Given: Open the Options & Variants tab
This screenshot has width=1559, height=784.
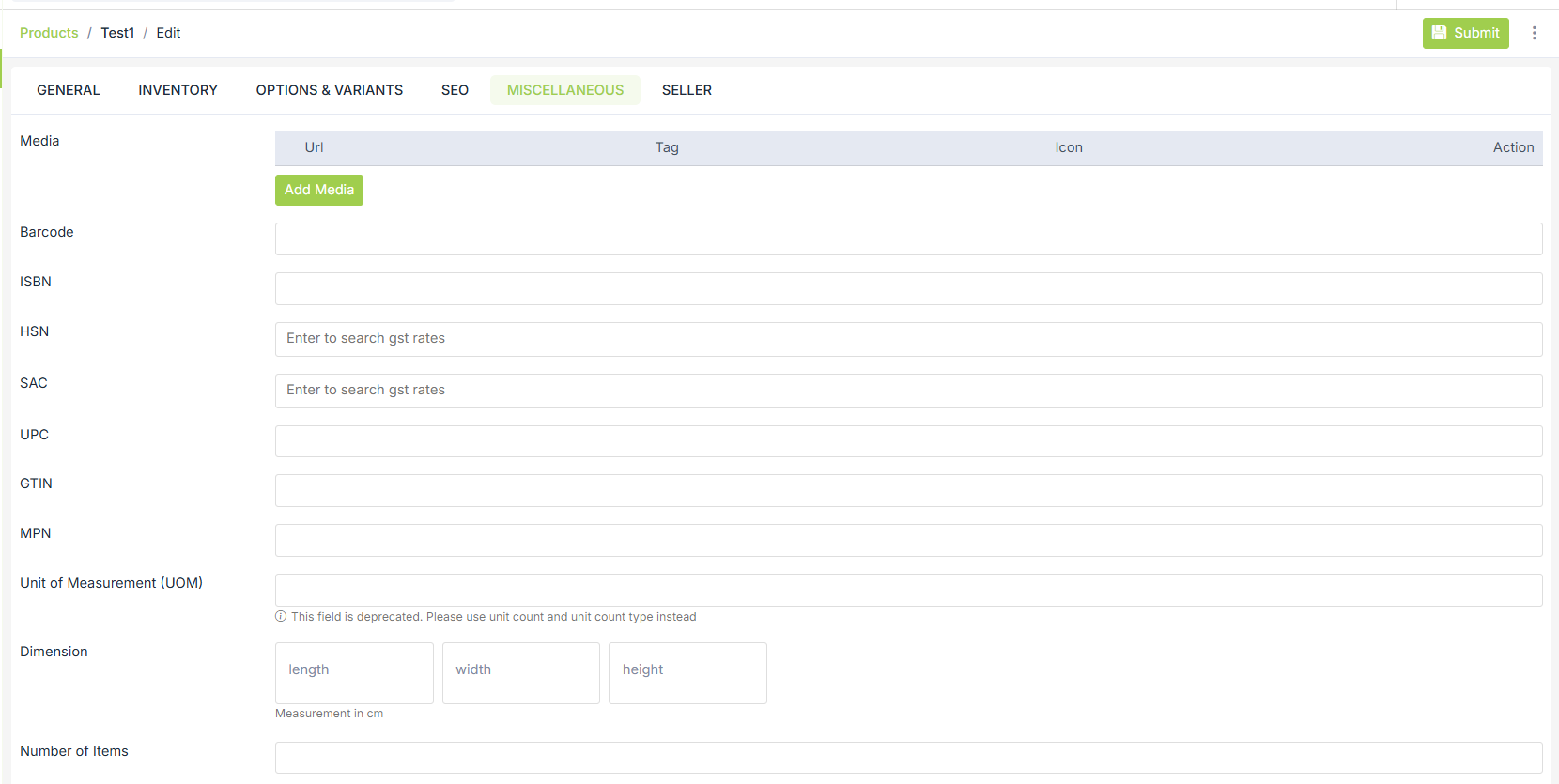Looking at the screenshot, I should [329, 90].
